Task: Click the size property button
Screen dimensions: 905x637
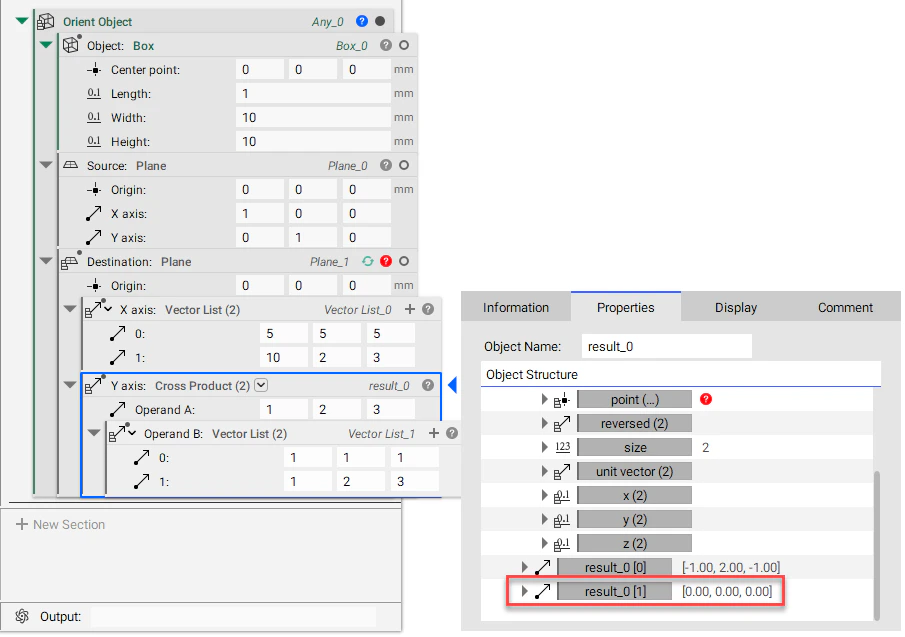Action: click(x=634, y=447)
